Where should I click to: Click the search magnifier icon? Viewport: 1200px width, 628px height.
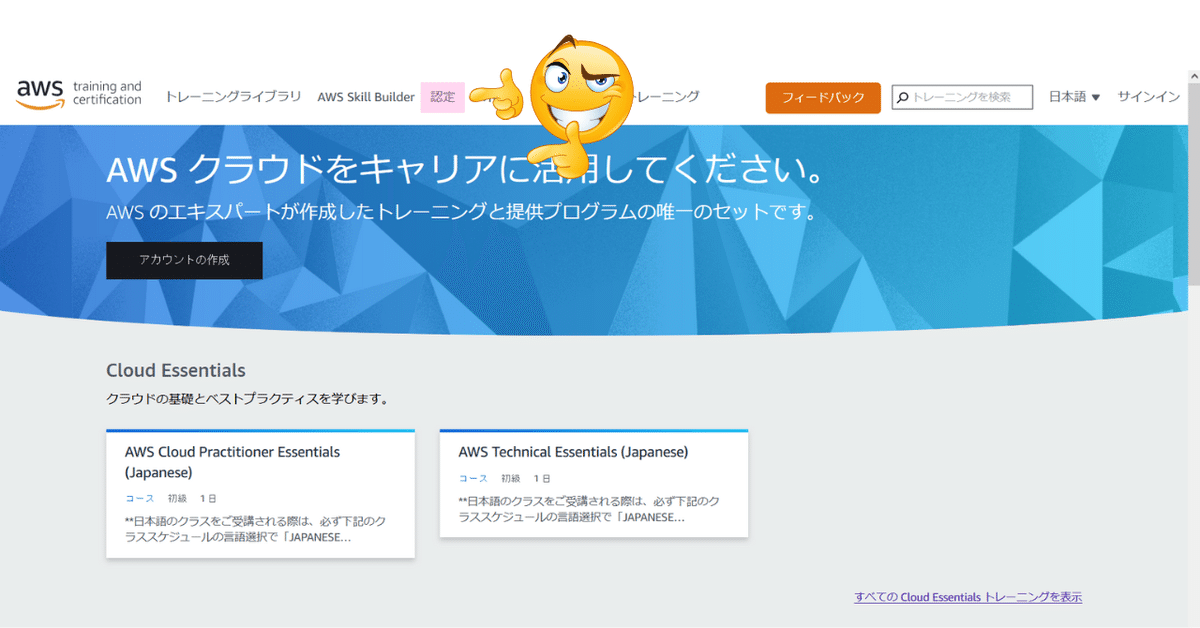pos(903,97)
